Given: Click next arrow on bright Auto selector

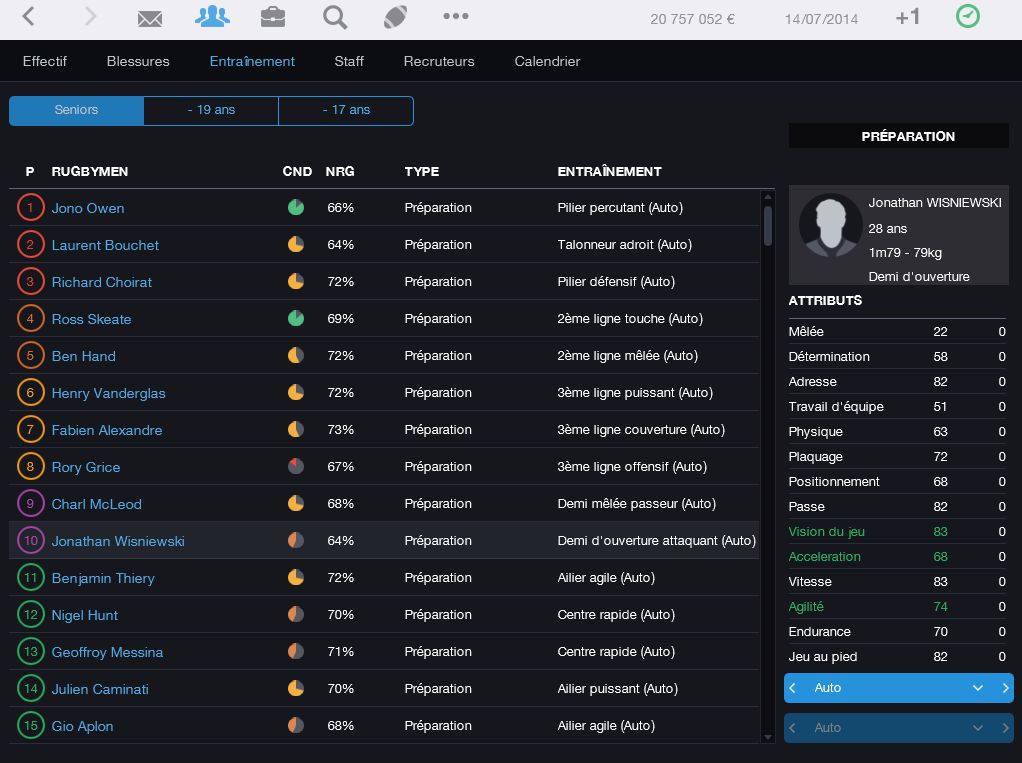Looking at the screenshot, I should 1005,688.
